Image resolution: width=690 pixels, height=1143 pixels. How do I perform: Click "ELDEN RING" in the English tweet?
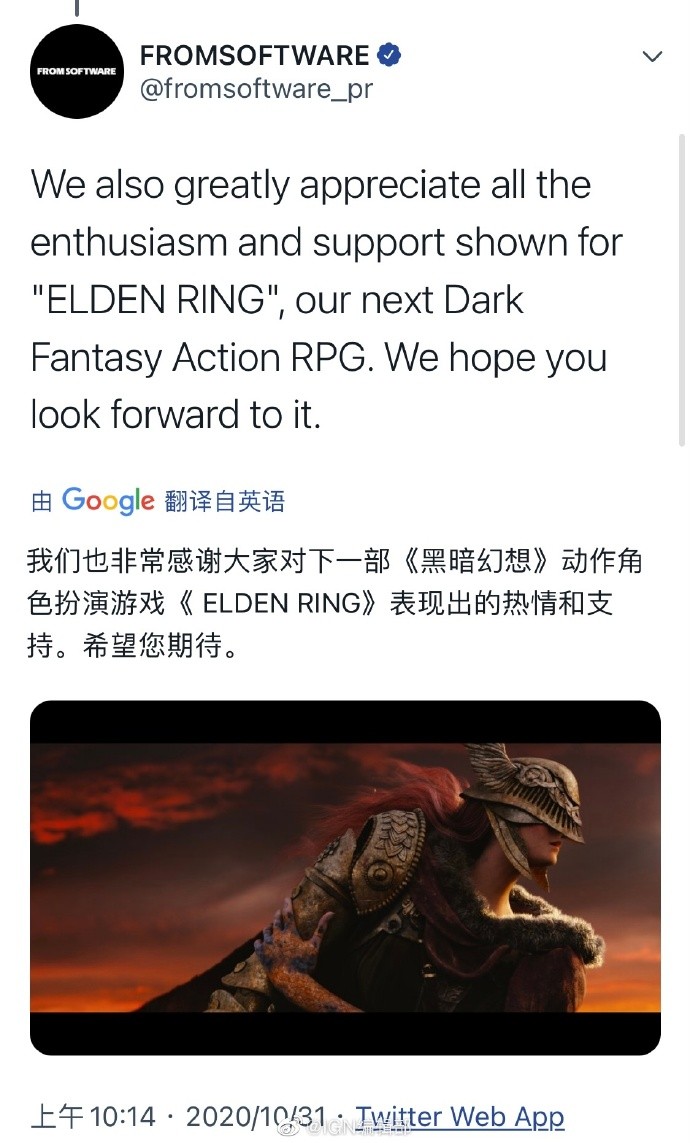coord(157,300)
